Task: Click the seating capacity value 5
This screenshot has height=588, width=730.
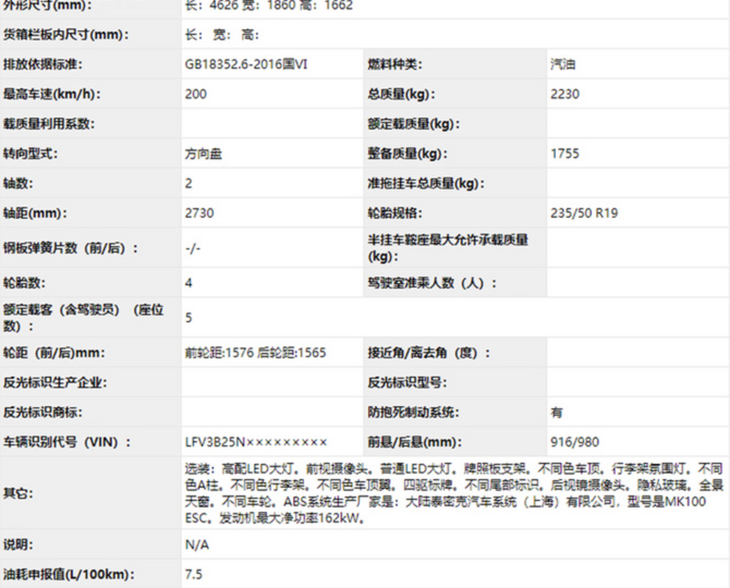Action: point(188,318)
